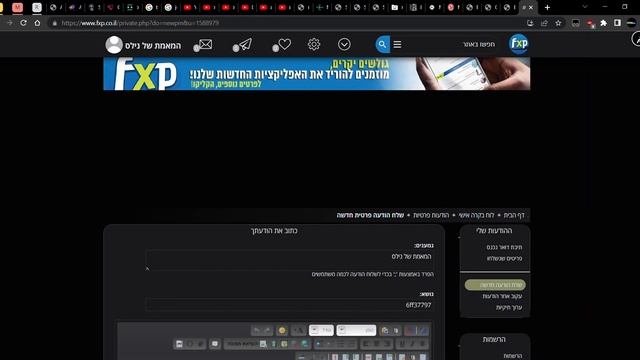Open the font size dropdown in editor

click(x=321, y=330)
